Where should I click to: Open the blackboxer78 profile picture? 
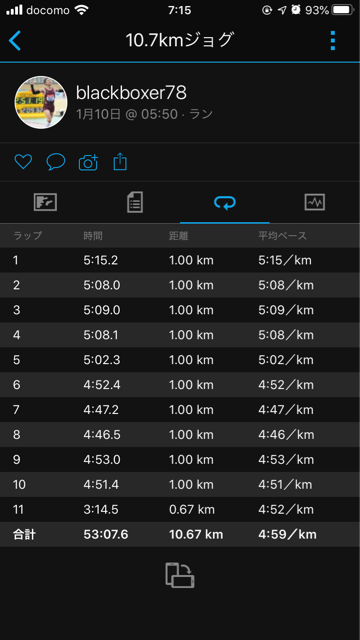[41, 102]
